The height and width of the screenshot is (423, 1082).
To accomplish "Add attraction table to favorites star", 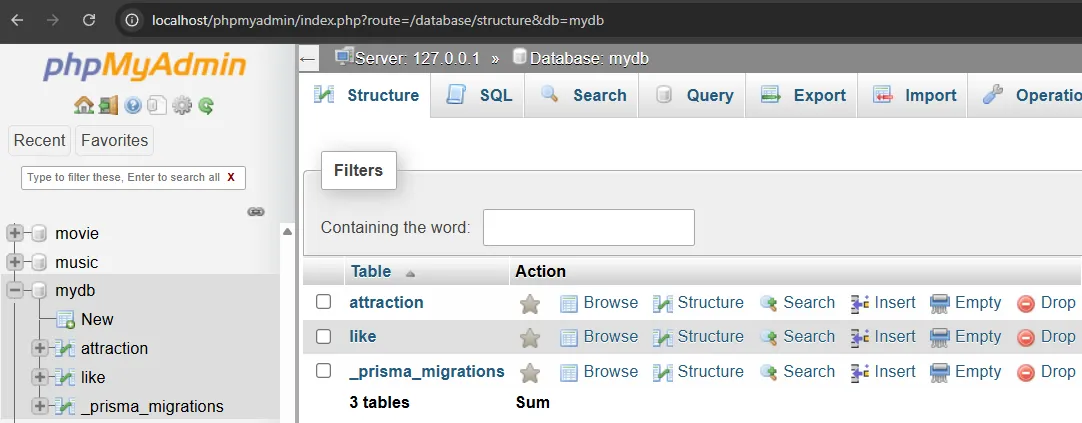I will [530, 304].
